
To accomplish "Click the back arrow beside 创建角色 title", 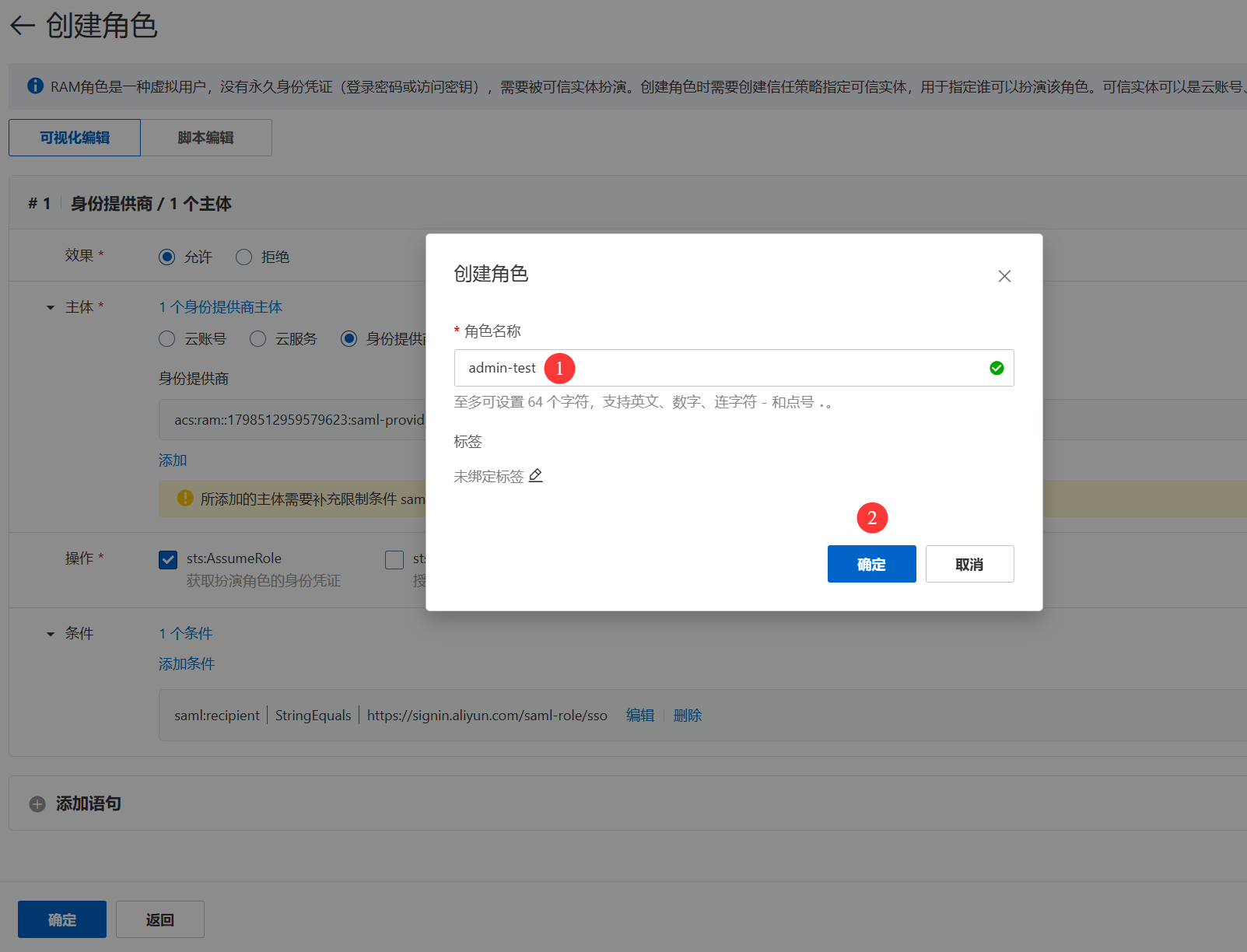I will [x=22, y=26].
